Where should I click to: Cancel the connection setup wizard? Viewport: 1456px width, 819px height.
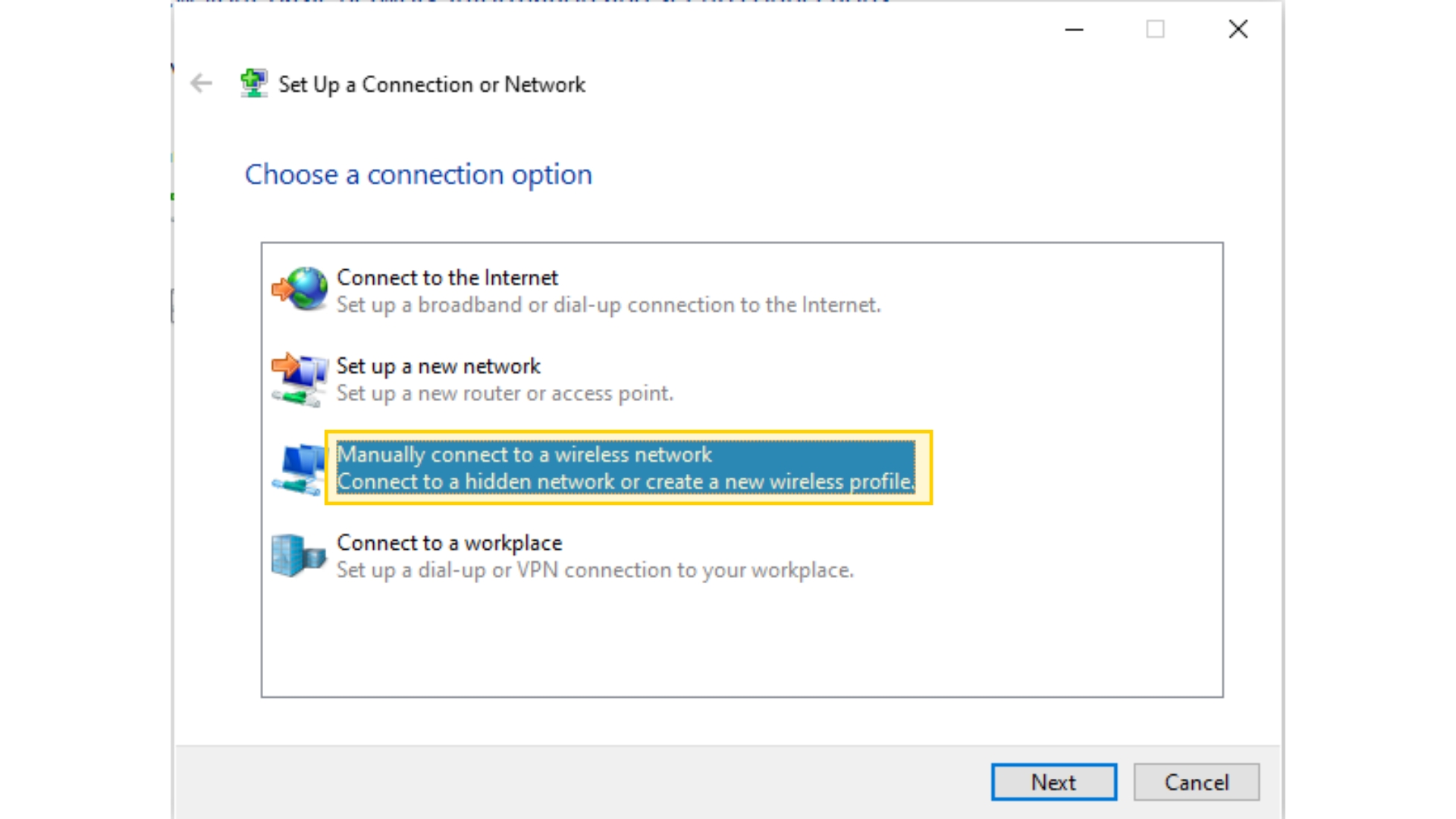(x=1196, y=782)
